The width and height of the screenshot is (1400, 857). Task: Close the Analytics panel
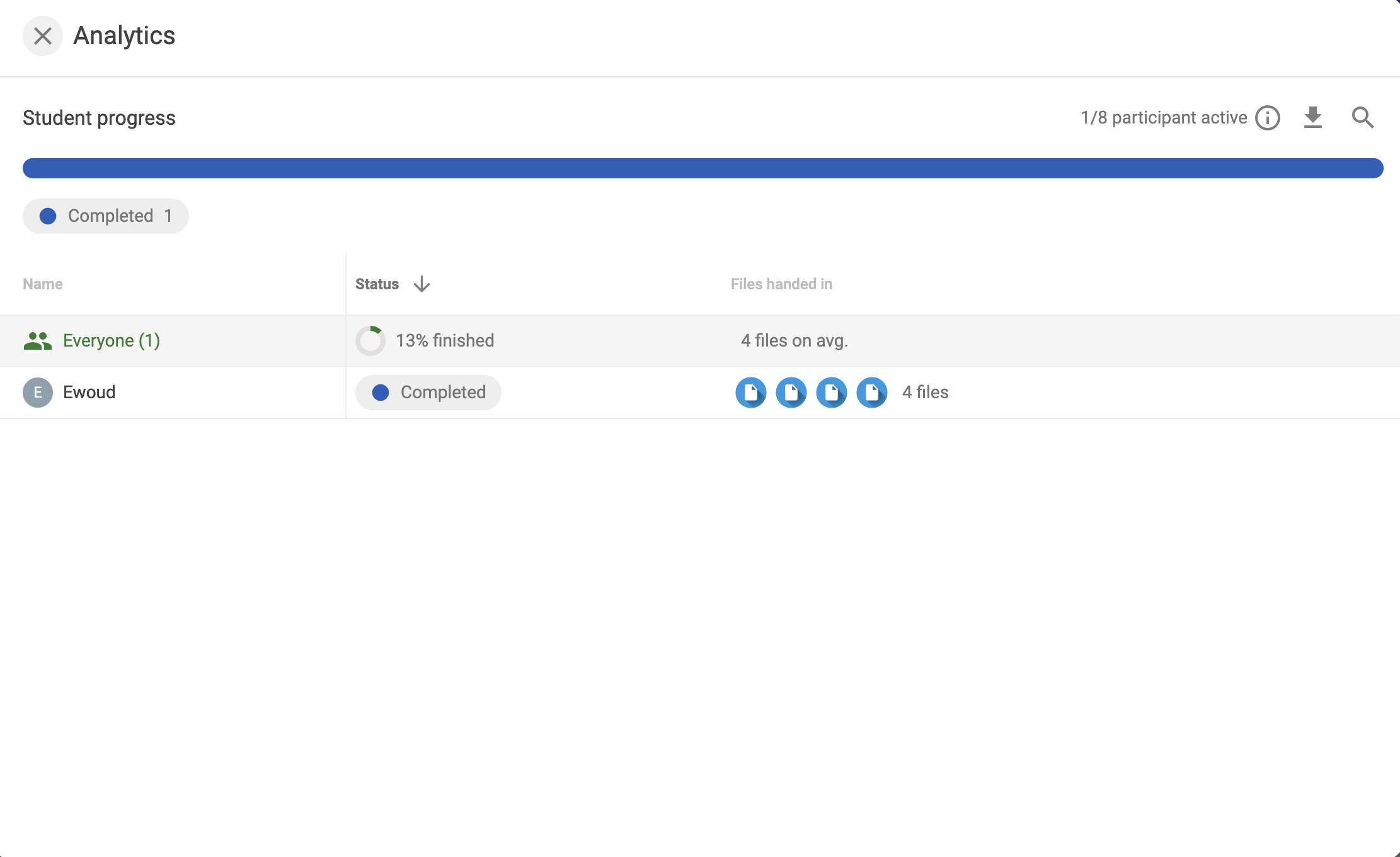click(43, 36)
